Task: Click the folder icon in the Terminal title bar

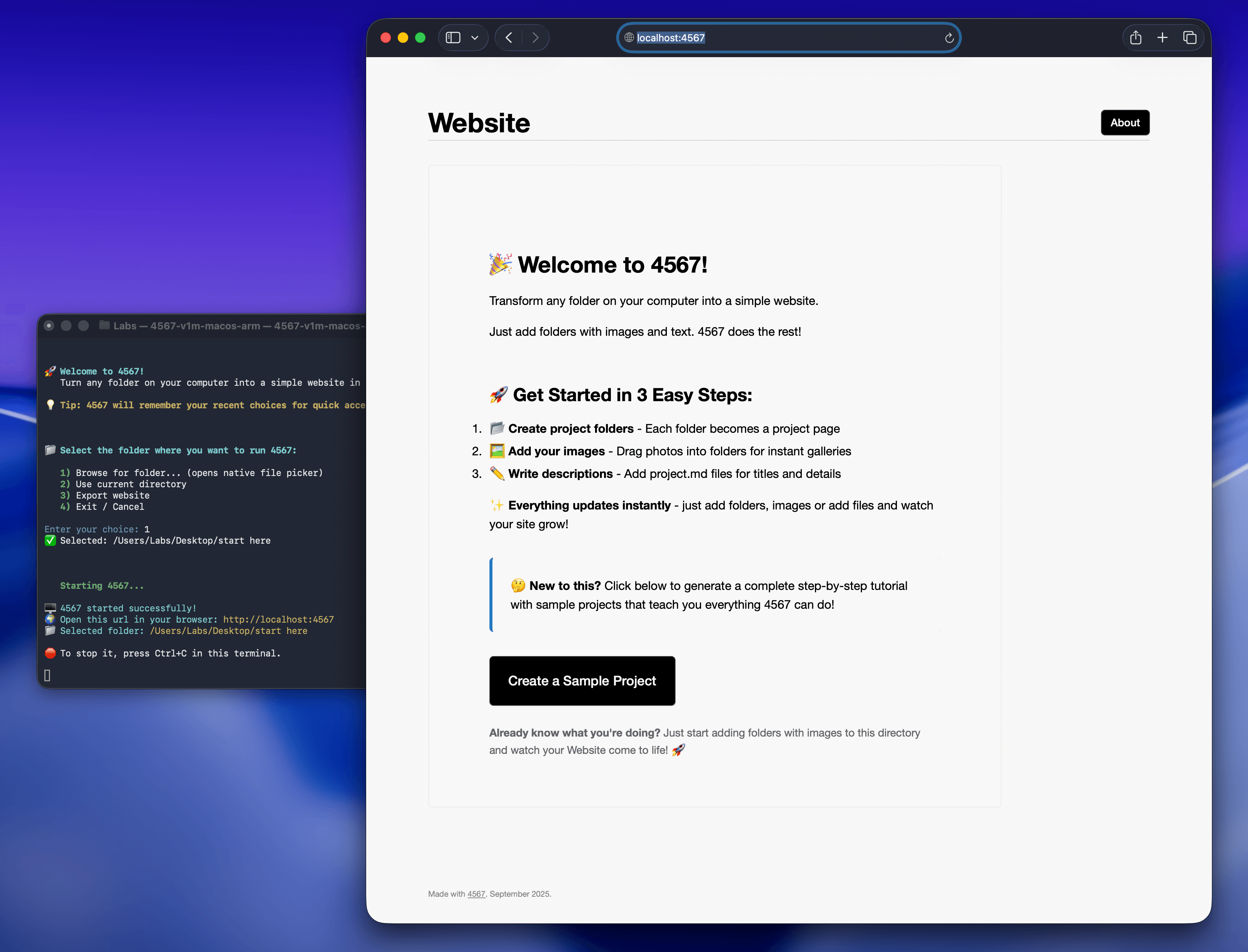Action: (x=104, y=326)
